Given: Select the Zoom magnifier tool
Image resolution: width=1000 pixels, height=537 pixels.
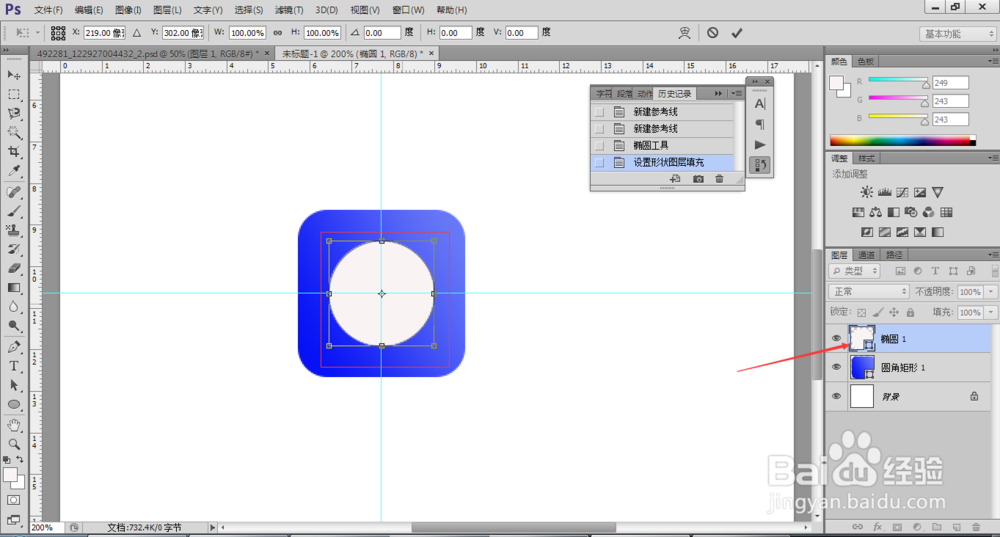Looking at the screenshot, I should [x=13, y=444].
